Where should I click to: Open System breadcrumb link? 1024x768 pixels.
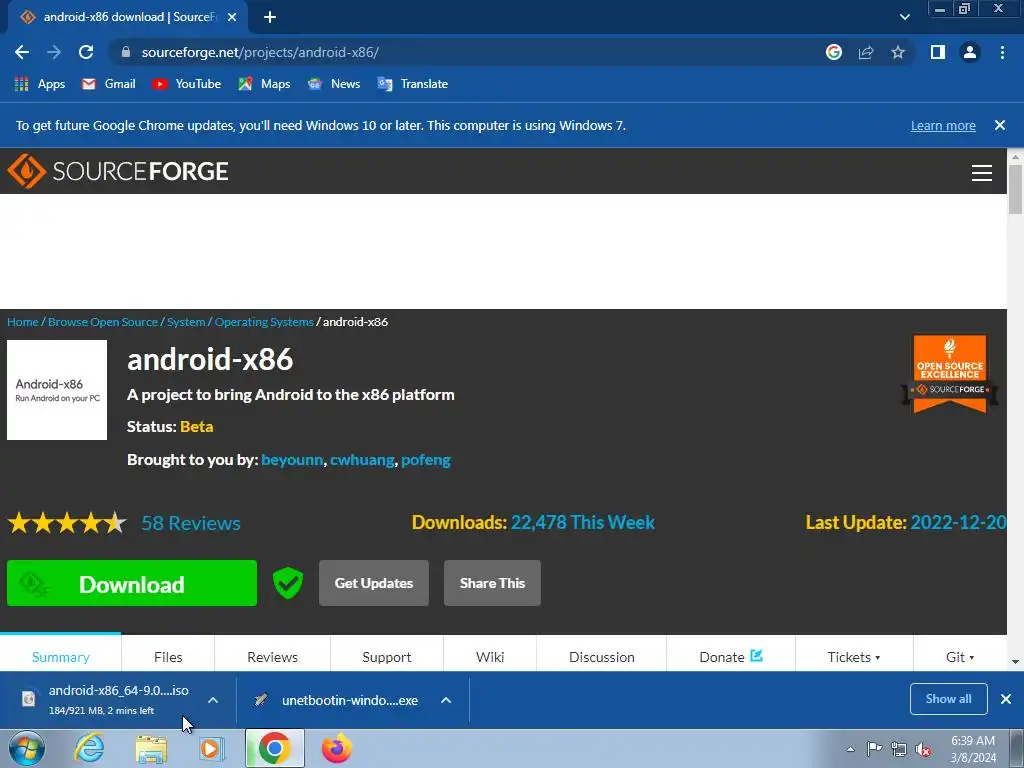click(x=185, y=322)
